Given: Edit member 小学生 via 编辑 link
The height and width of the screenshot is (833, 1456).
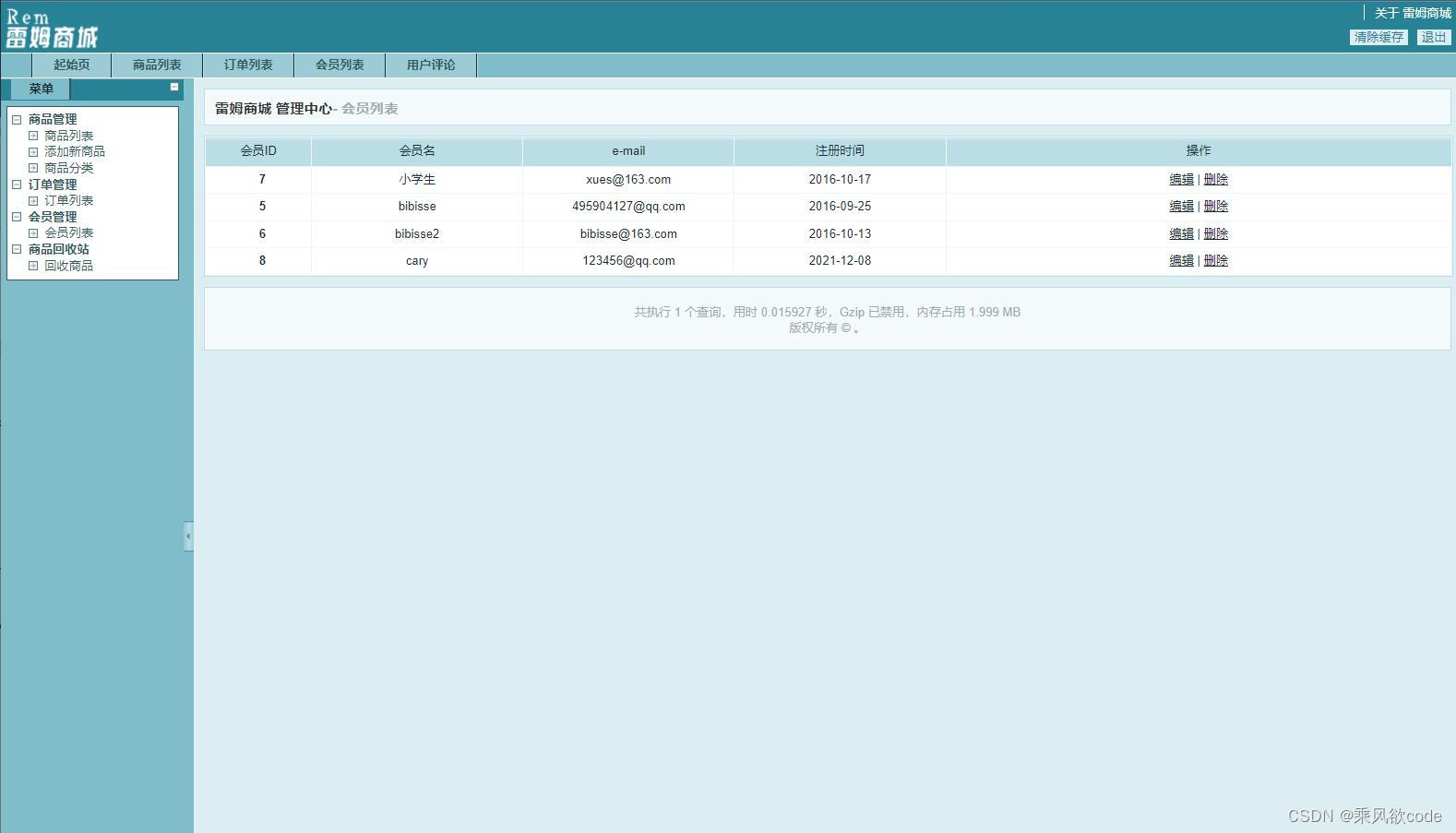Looking at the screenshot, I should point(1181,180).
